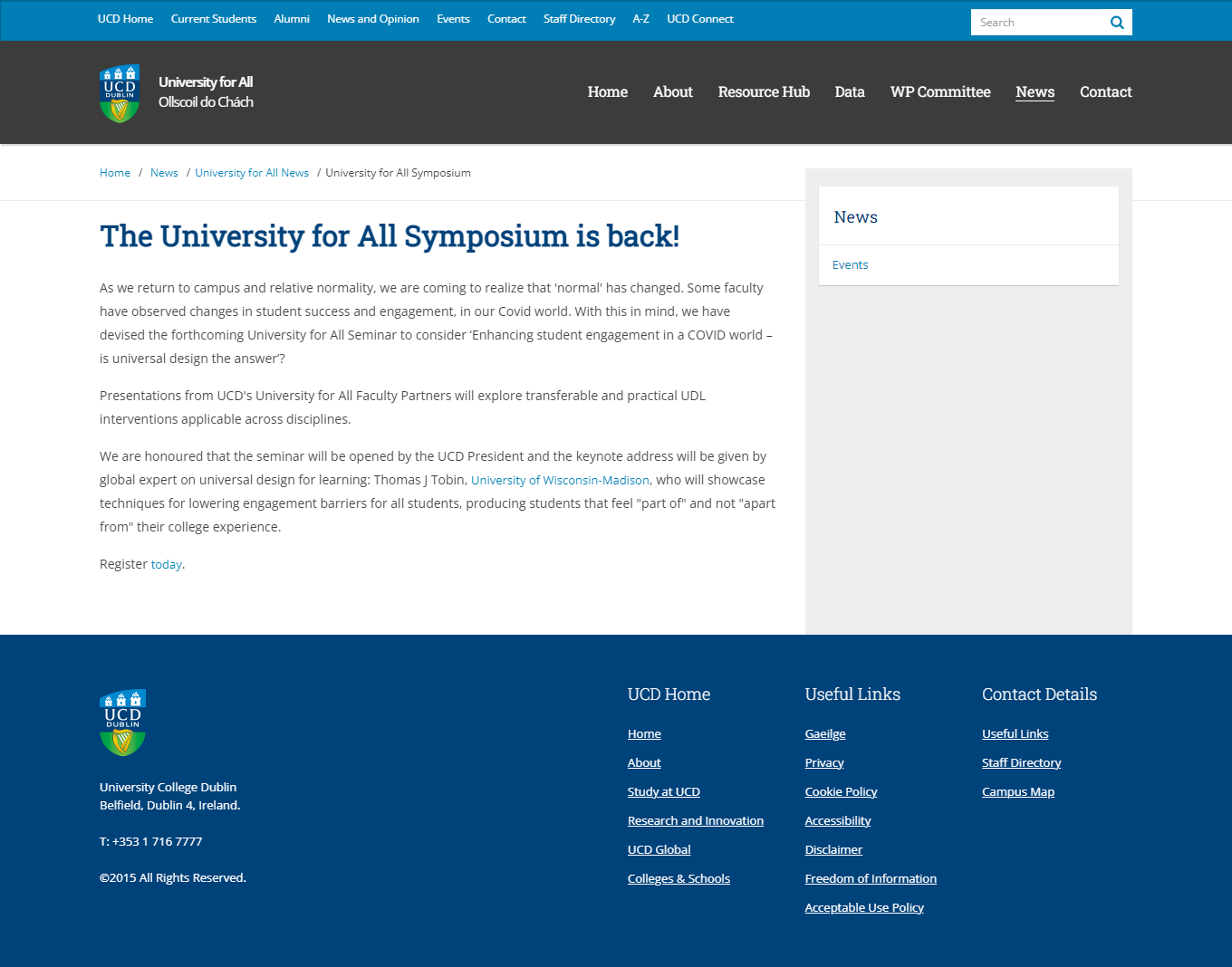Viewport: 1232px width, 967px height.
Task: Go to the WP Committee page
Action: coord(939,92)
